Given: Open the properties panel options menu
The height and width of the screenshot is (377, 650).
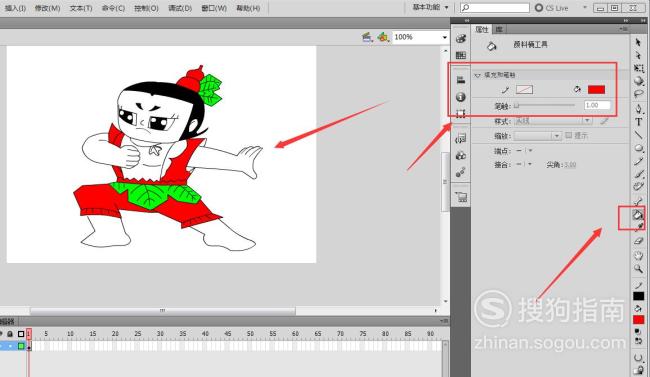Looking at the screenshot, I should 623,29.
